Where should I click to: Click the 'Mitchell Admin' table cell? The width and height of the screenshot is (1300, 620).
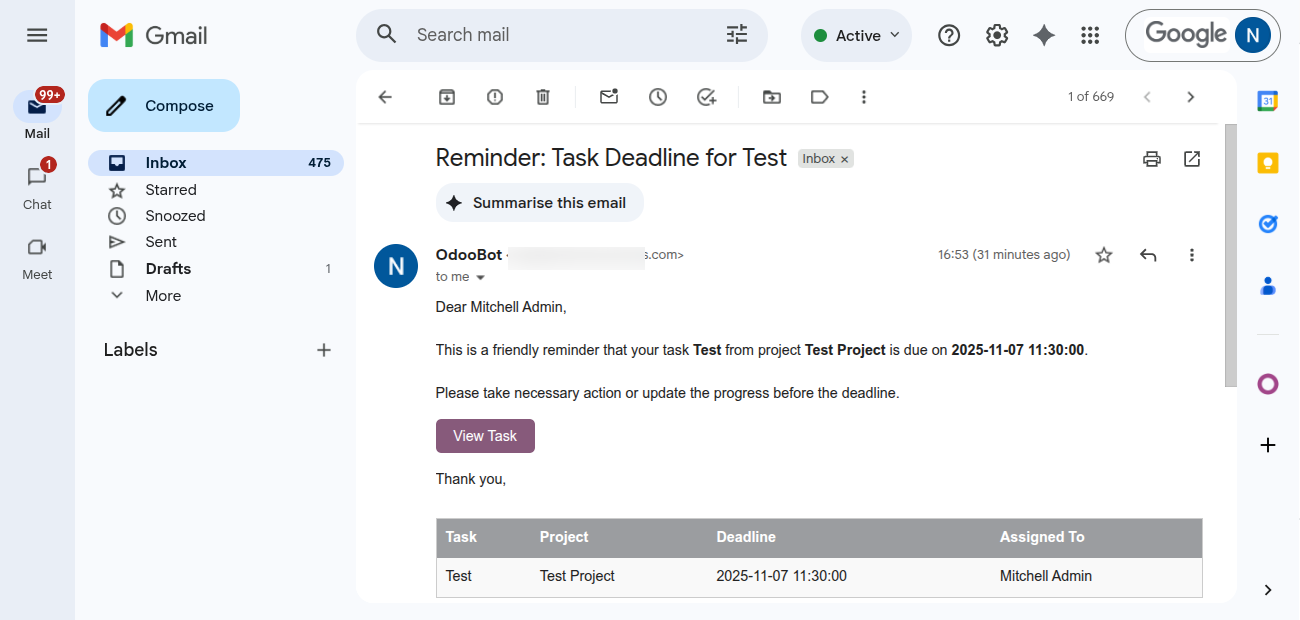tap(1046, 576)
